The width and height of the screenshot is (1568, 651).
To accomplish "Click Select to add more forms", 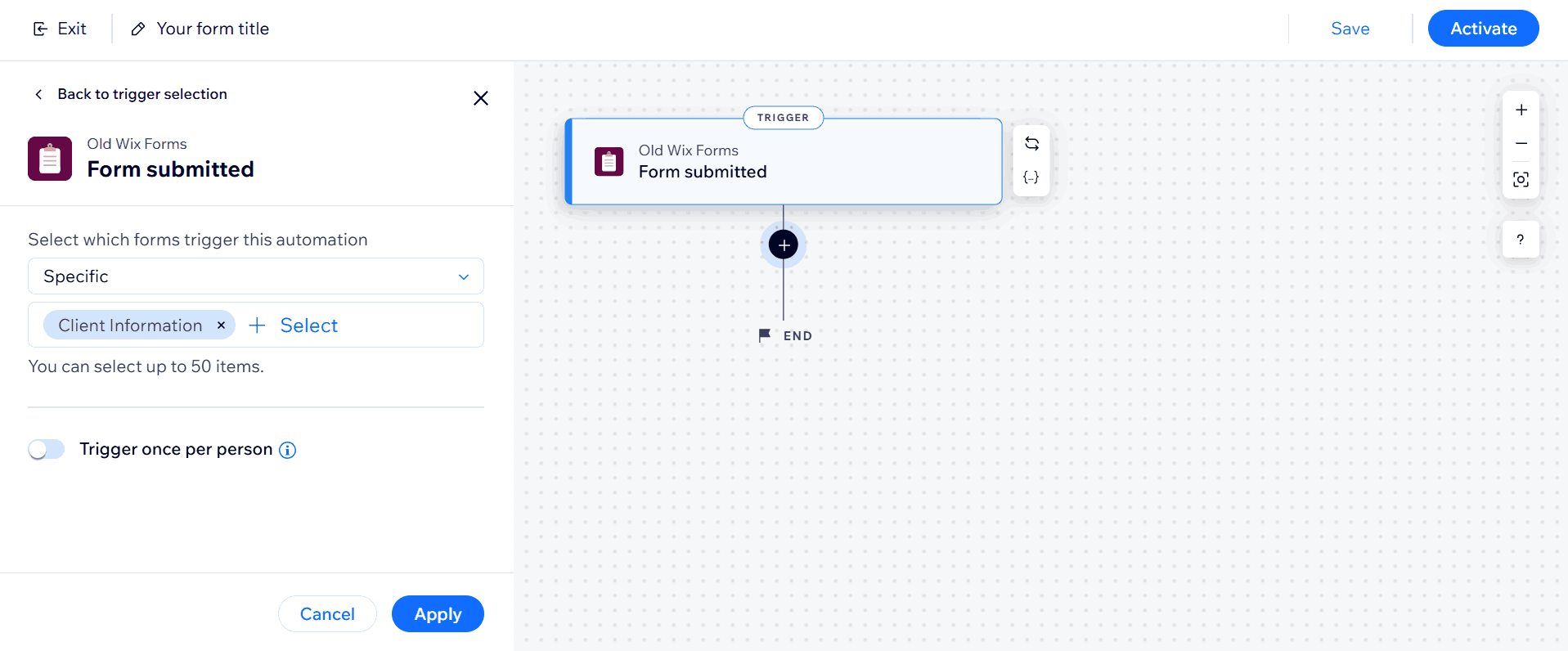I will [293, 325].
